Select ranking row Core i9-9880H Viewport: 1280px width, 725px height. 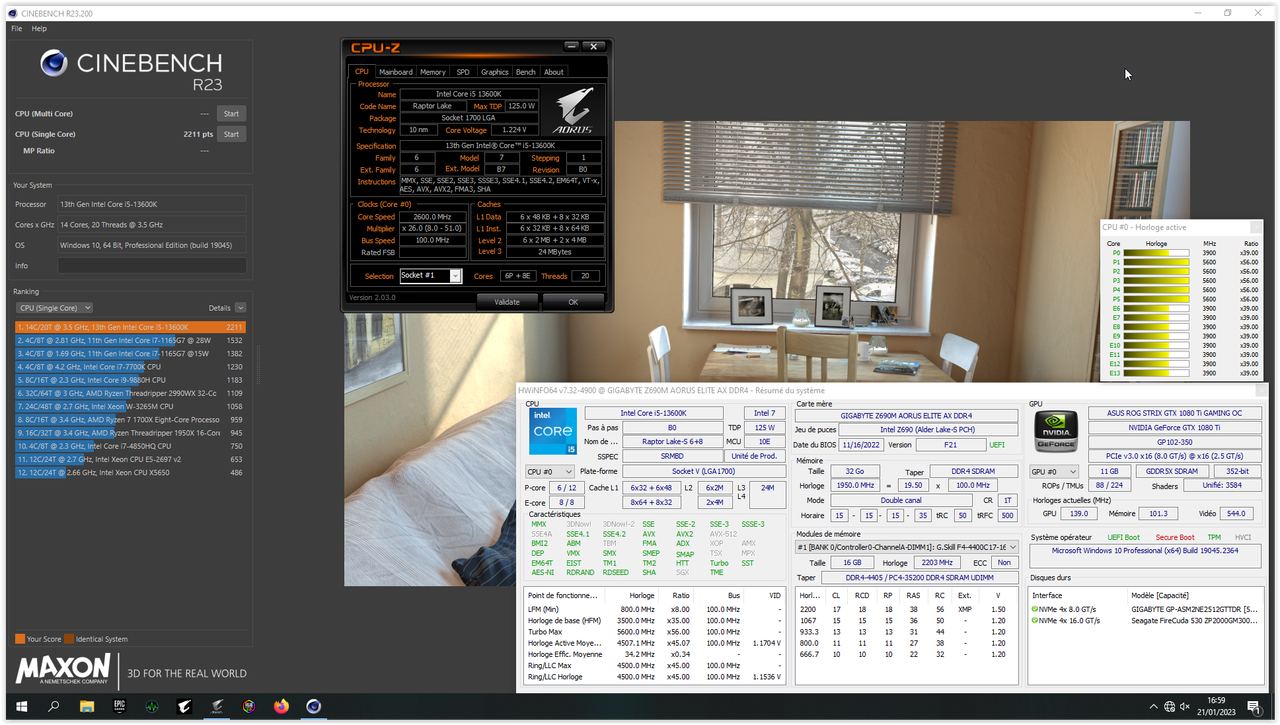pos(130,380)
